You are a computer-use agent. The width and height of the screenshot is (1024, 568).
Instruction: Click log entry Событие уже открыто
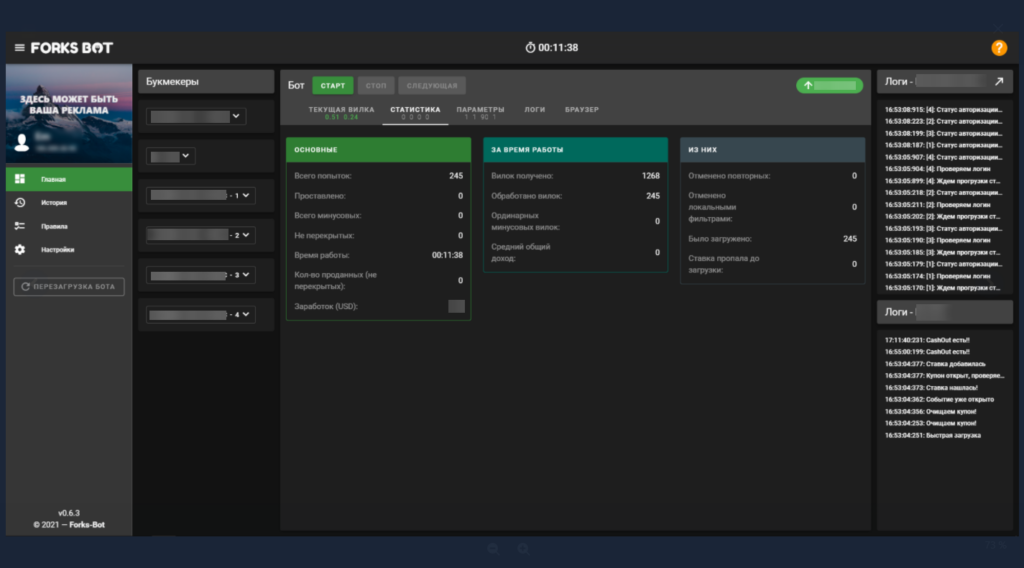click(939, 400)
